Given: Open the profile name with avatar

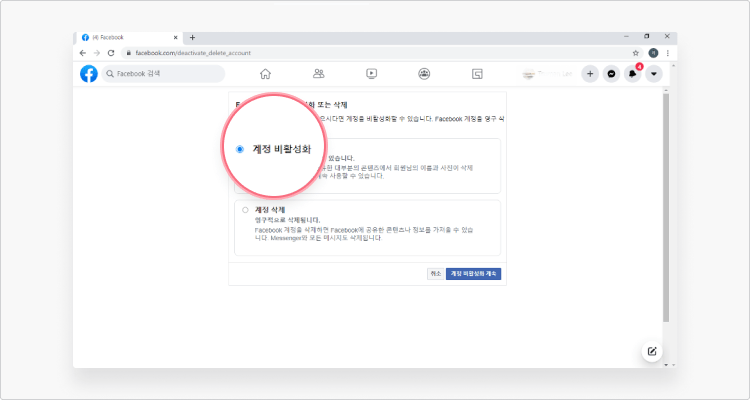Looking at the screenshot, I should (548, 74).
